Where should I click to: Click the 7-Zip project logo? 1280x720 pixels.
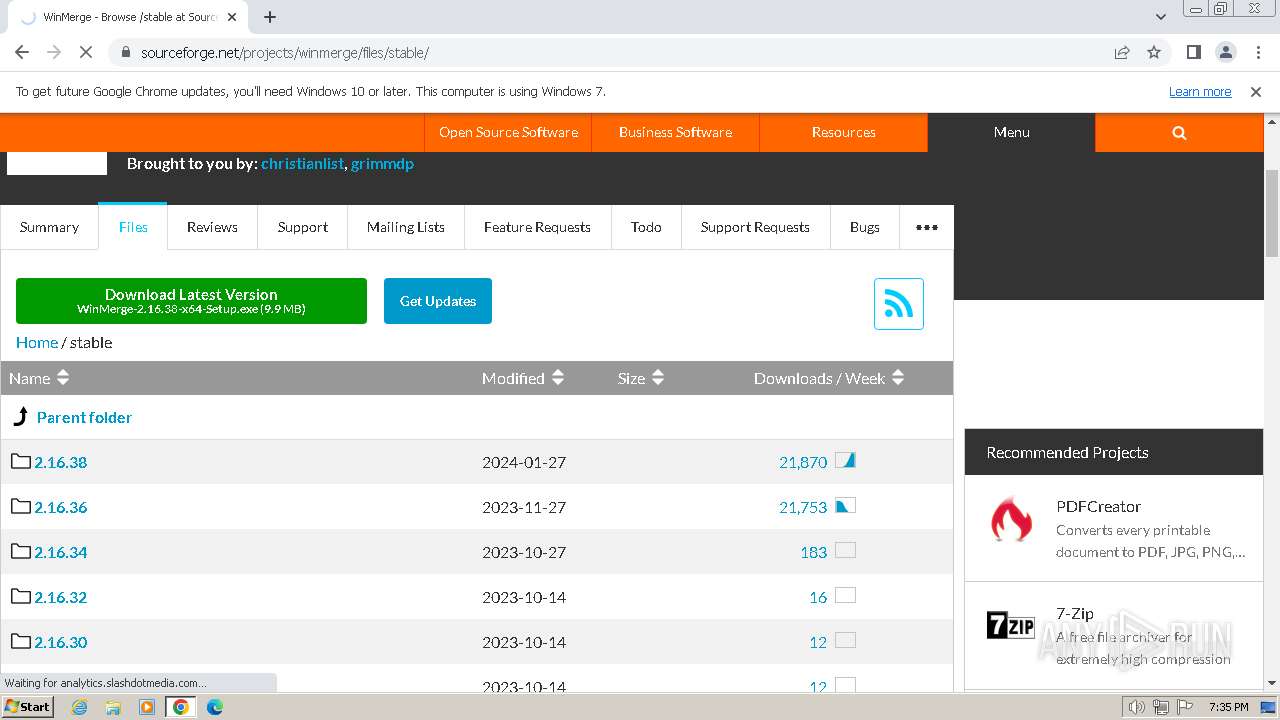pos(1010,626)
